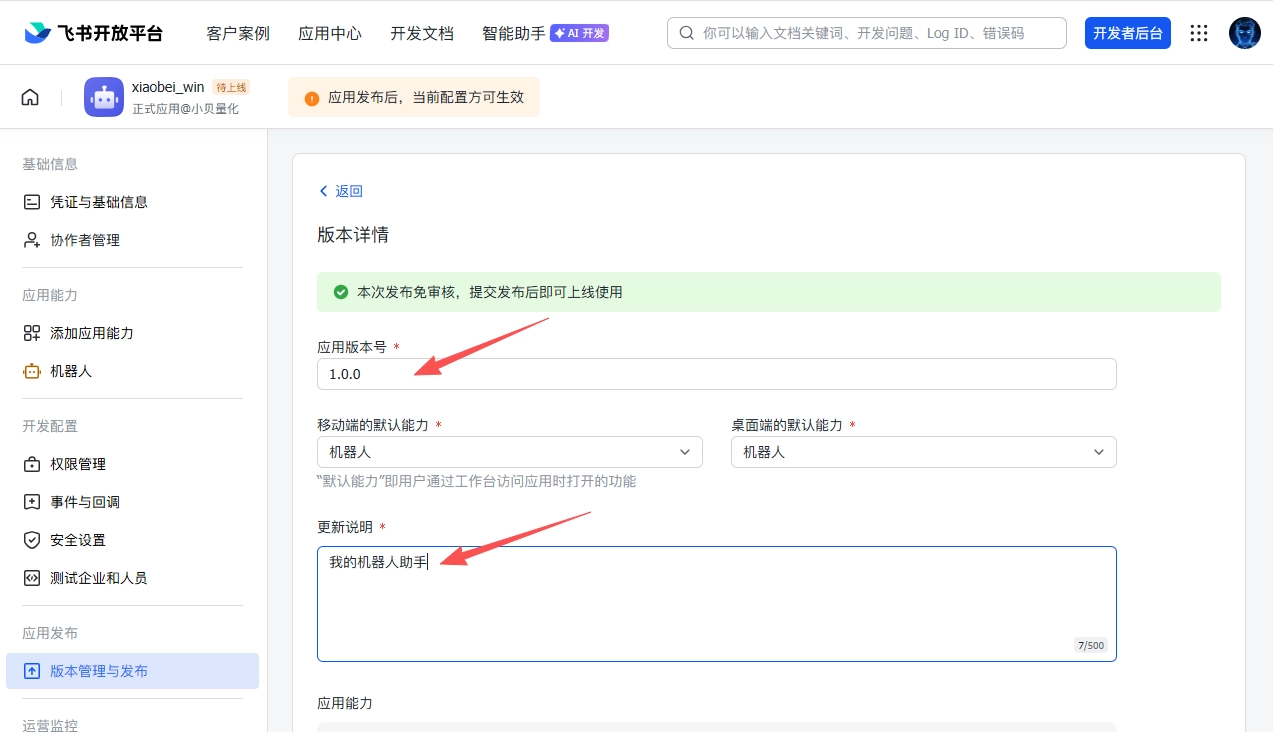The image size is (1273, 732).
Task: Open 权限管理 in the sidebar
Action: (x=77, y=464)
